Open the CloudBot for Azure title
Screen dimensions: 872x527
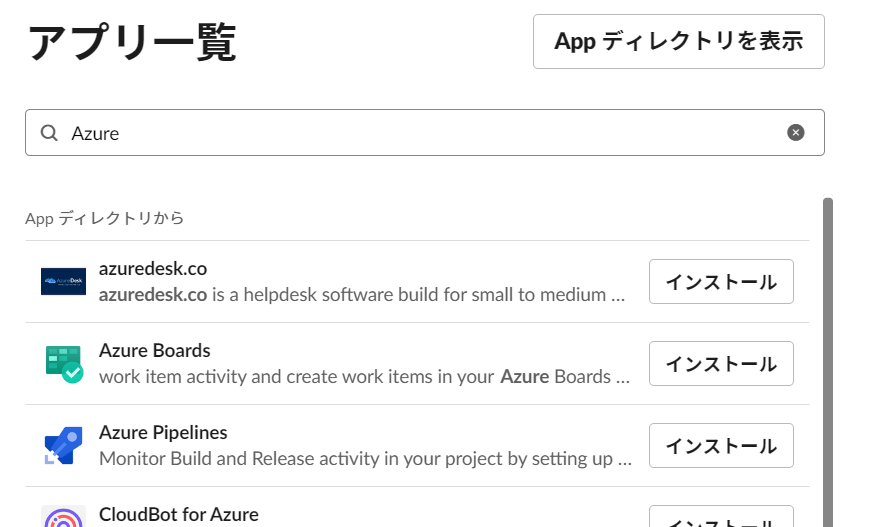tap(179, 514)
